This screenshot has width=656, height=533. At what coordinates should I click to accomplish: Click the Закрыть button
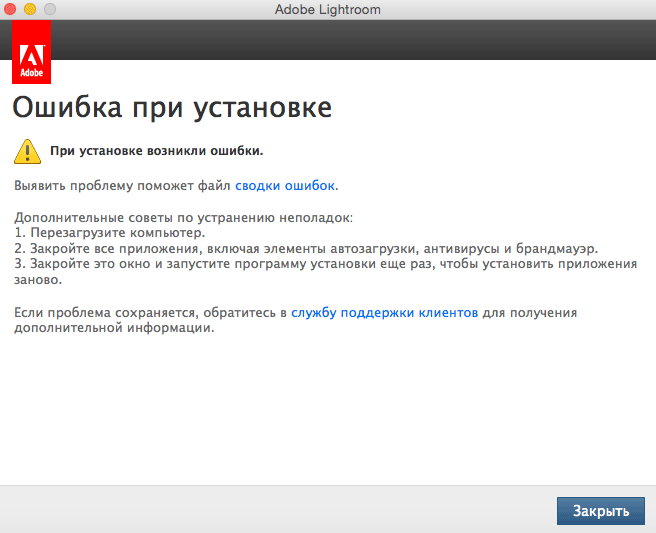click(x=600, y=511)
